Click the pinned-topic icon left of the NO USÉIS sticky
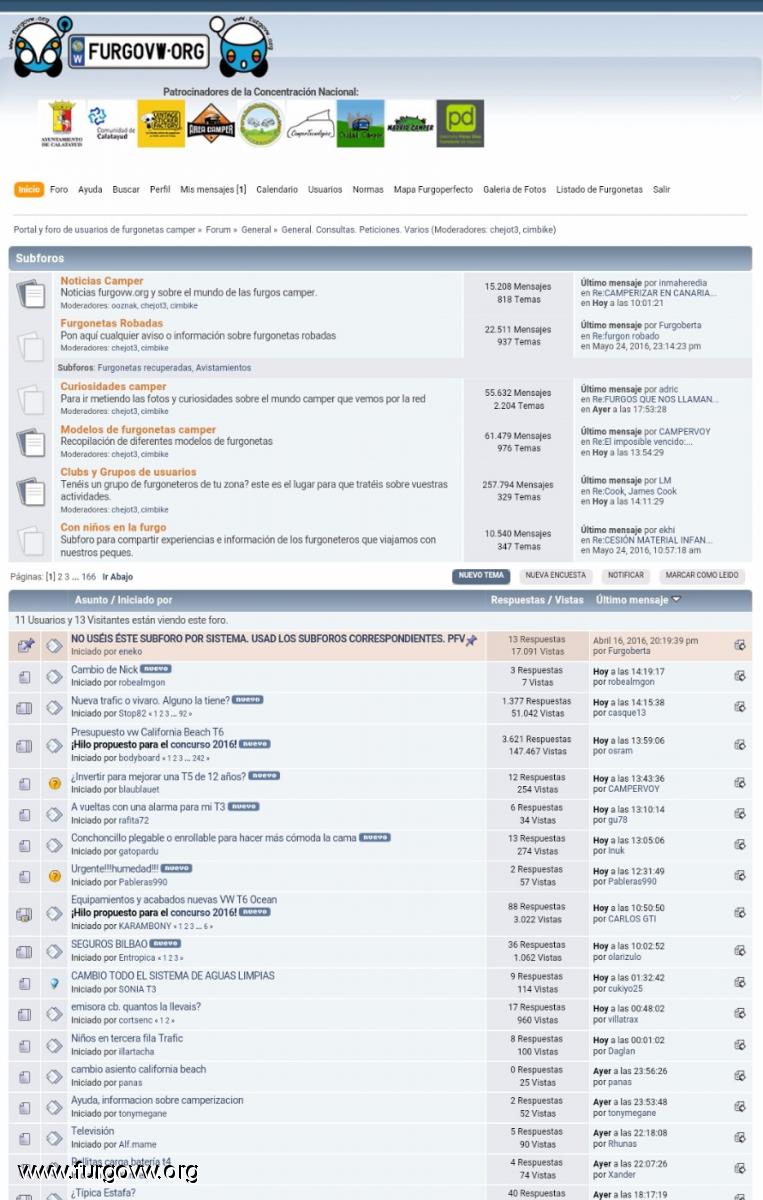 25,646
